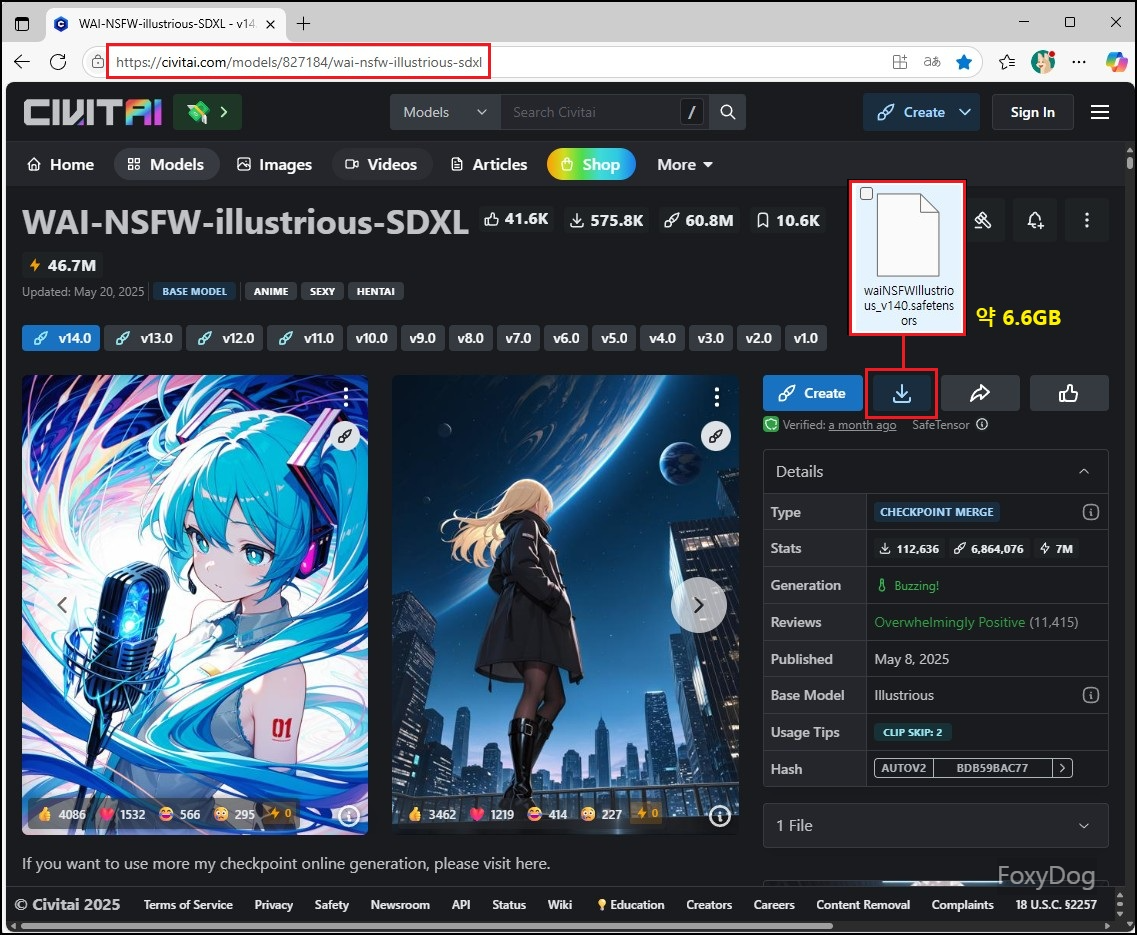
Task: Click the blue favorite star icon
Action: tap(964, 62)
